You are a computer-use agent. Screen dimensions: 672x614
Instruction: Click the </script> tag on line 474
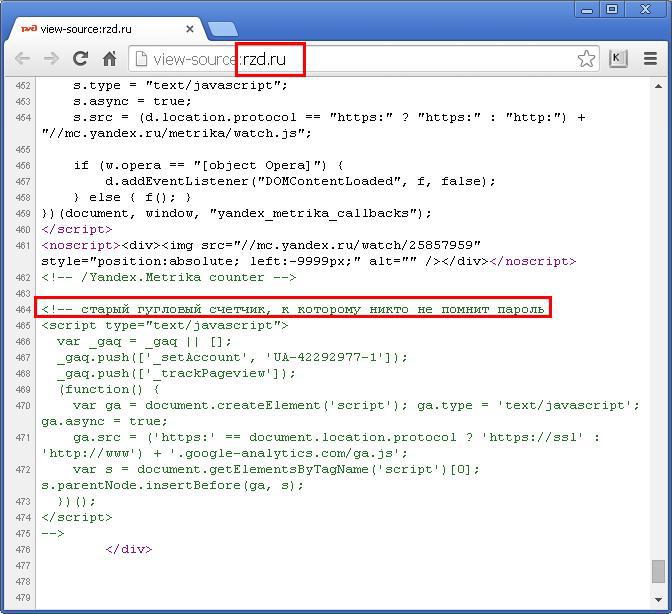point(77,518)
